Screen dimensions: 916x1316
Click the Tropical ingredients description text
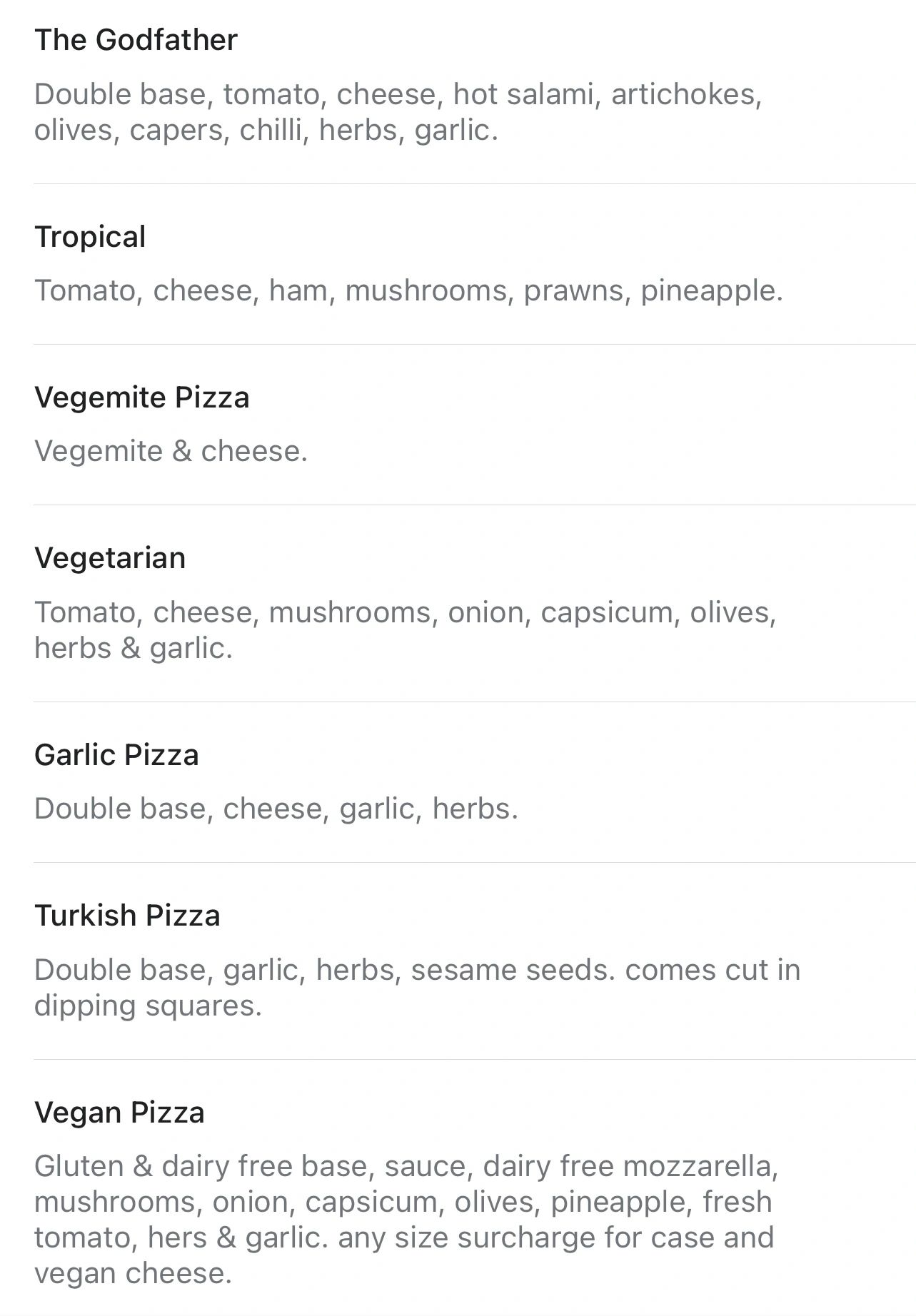pos(408,291)
